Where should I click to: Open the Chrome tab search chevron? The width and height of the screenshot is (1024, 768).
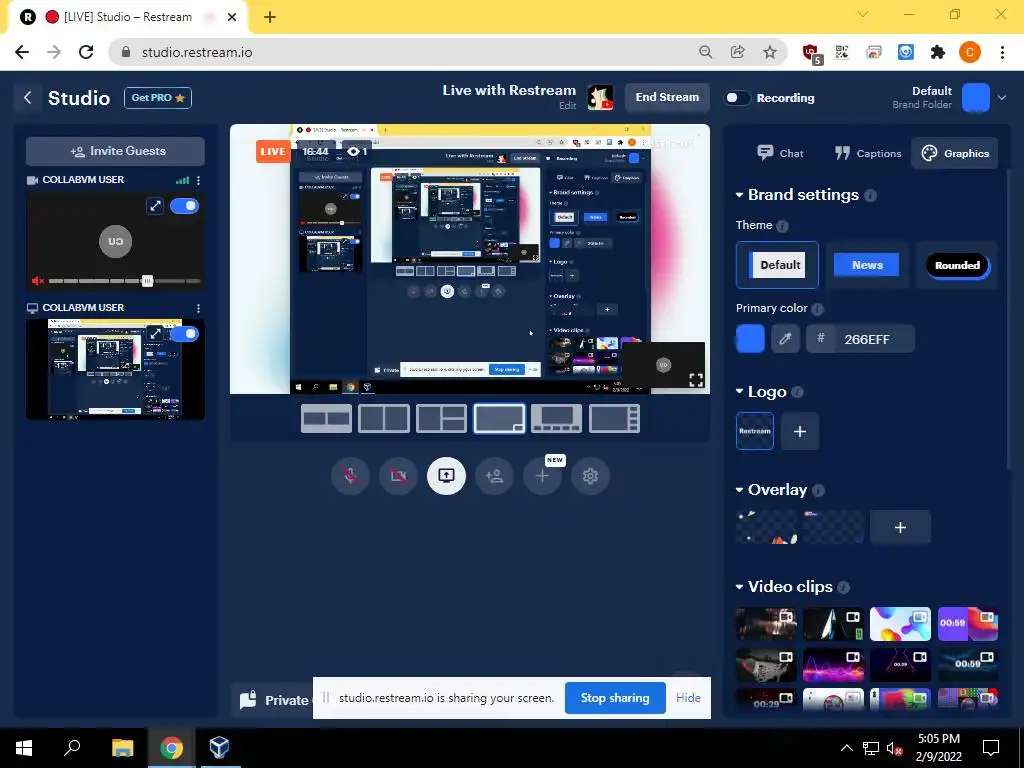pyautogui.click(x=863, y=14)
